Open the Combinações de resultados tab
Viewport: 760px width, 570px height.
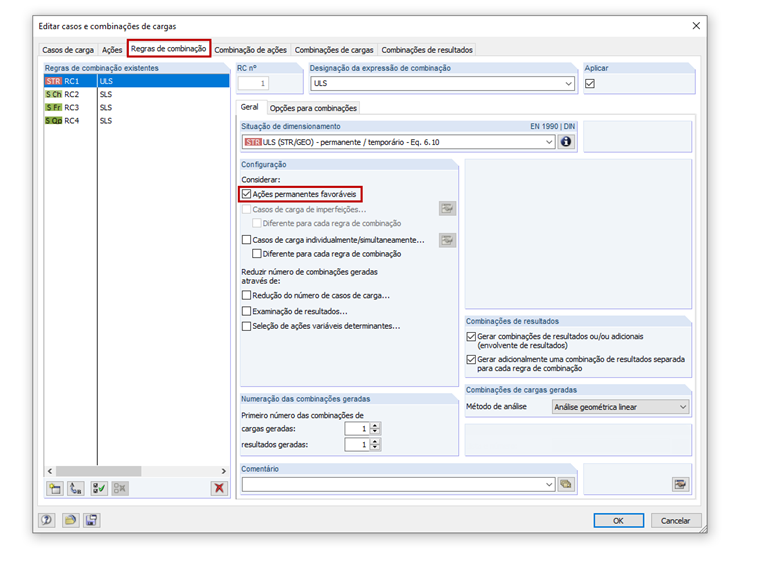(x=427, y=50)
